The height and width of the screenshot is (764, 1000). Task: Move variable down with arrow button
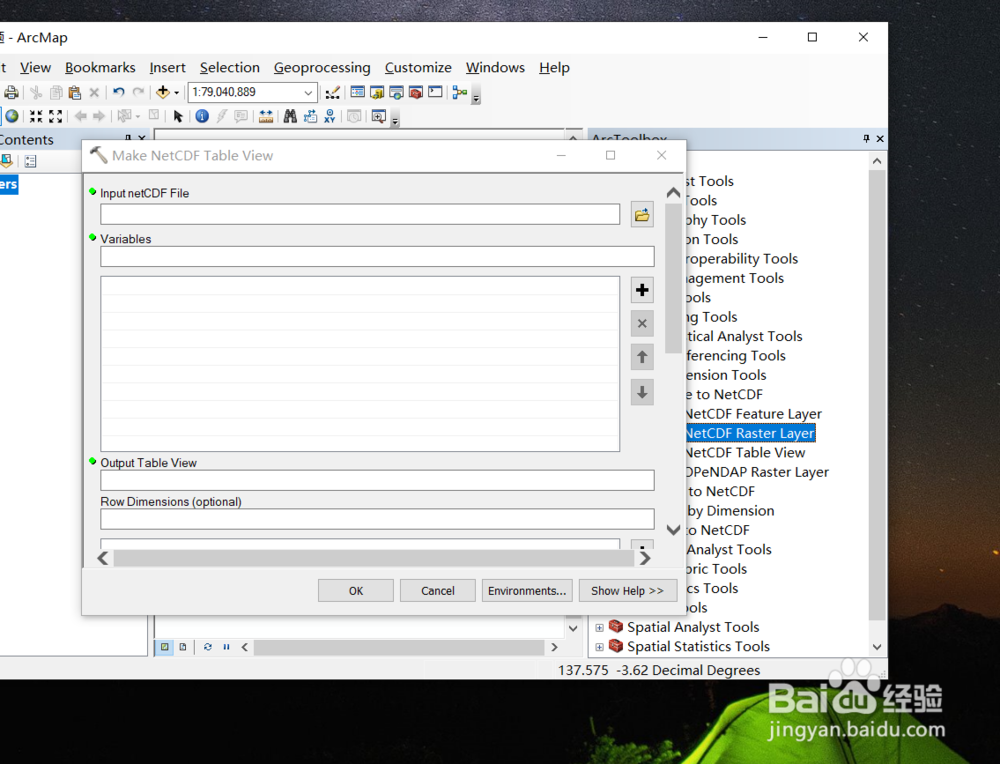(642, 392)
